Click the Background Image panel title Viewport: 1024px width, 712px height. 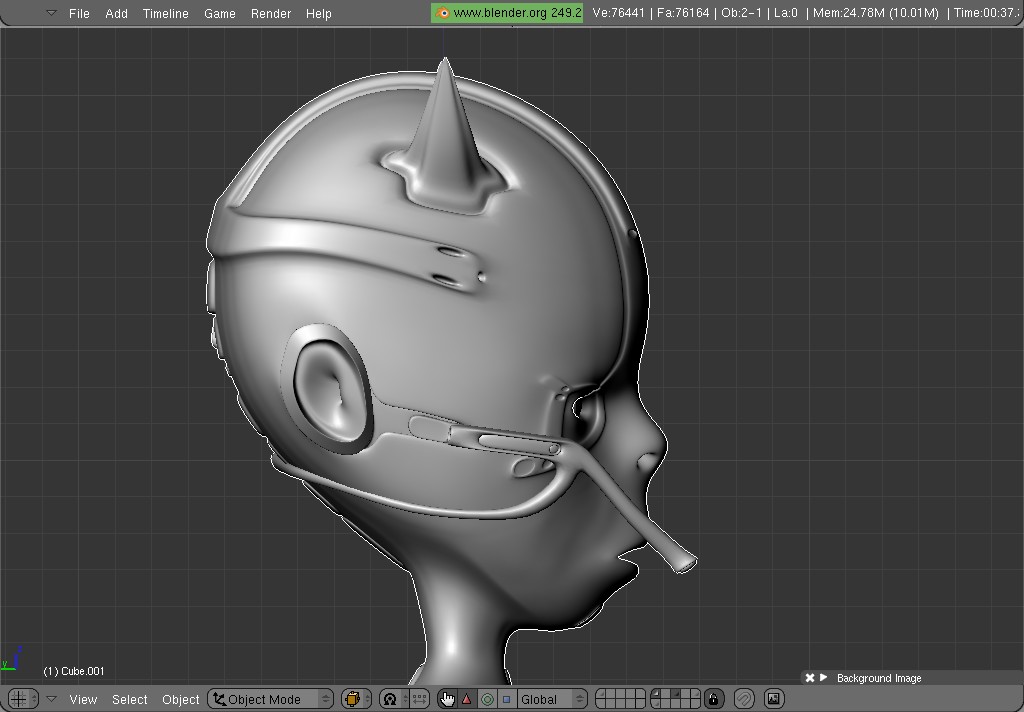879,678
